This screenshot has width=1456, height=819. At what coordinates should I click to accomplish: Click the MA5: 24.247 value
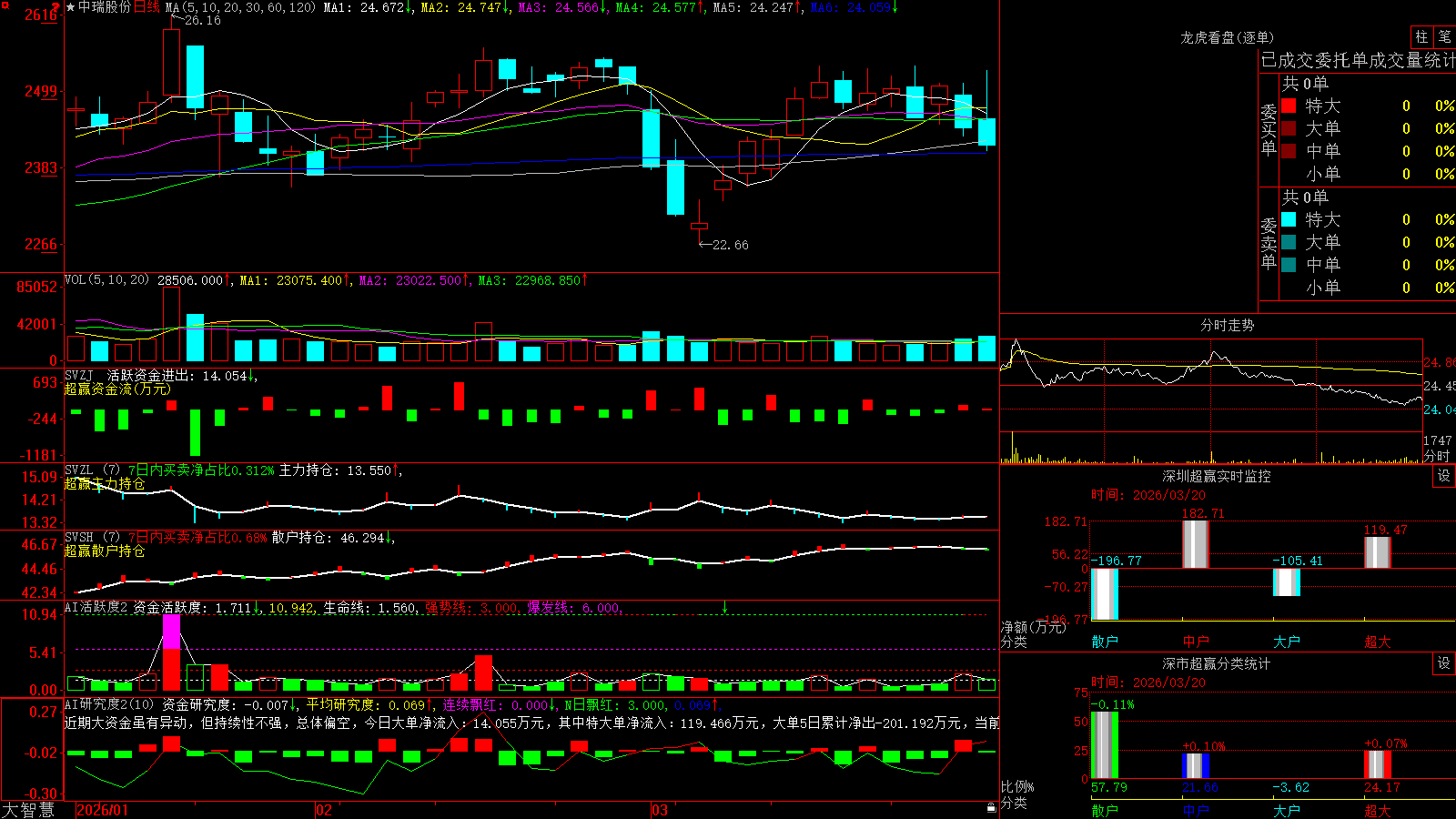[756, 7]
